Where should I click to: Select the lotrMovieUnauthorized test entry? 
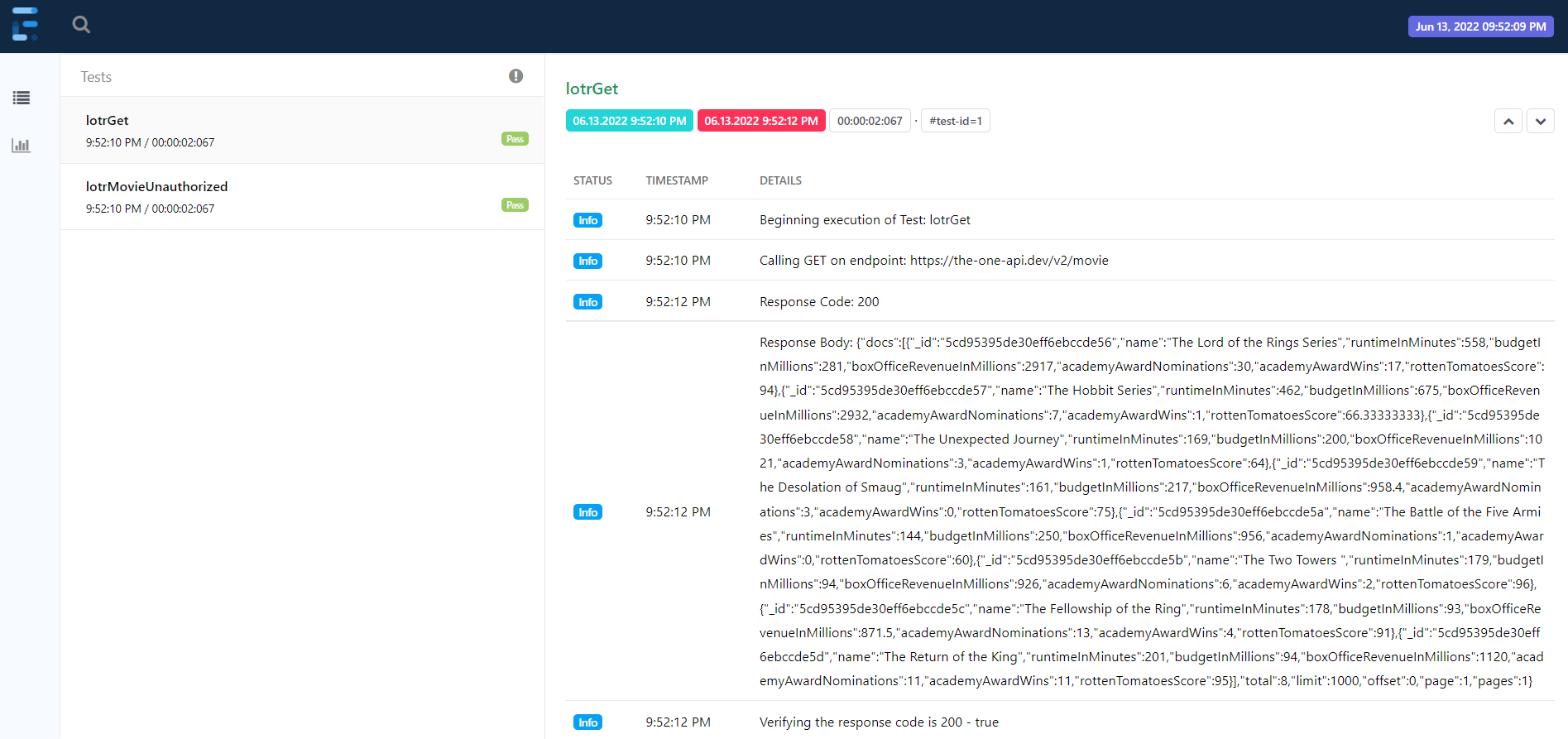(302, 197)
